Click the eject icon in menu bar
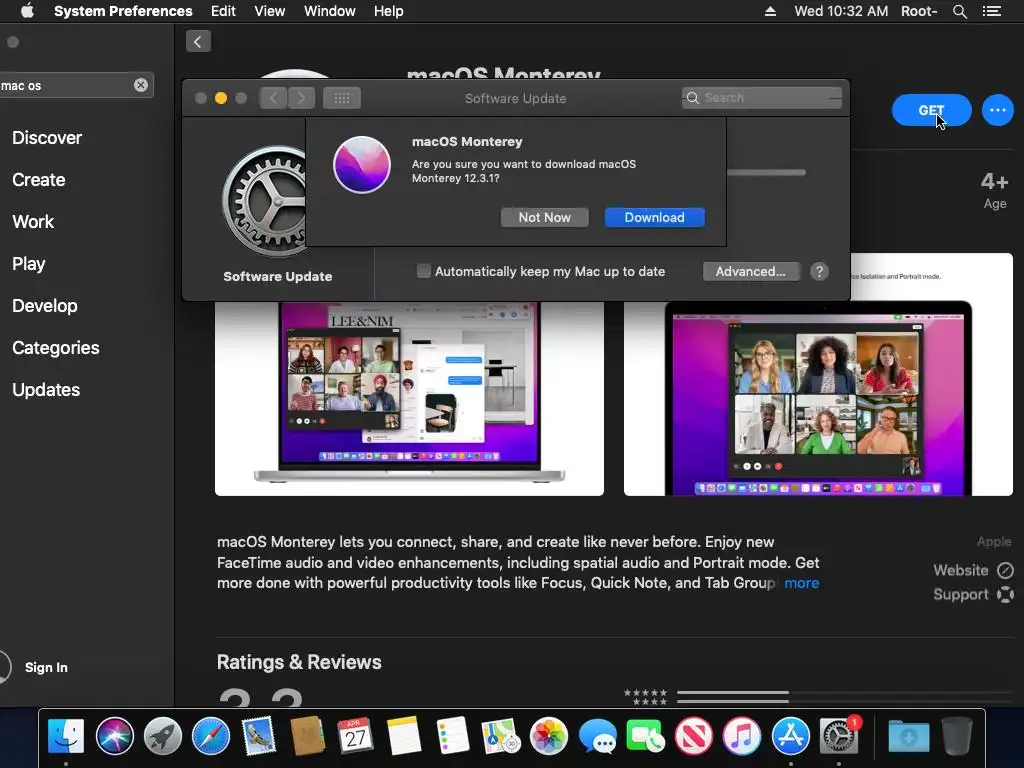1024x768 pixels. (x=770, y=11)
